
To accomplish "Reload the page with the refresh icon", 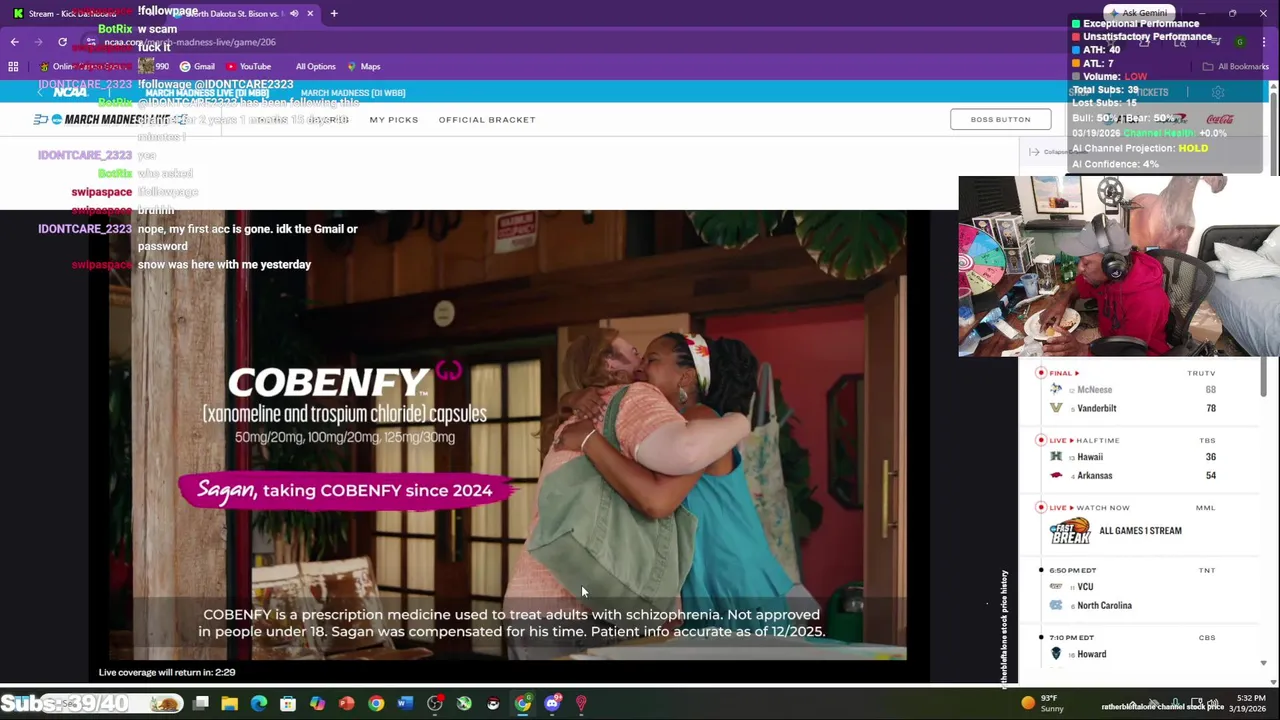I will (x=62, y=42).
